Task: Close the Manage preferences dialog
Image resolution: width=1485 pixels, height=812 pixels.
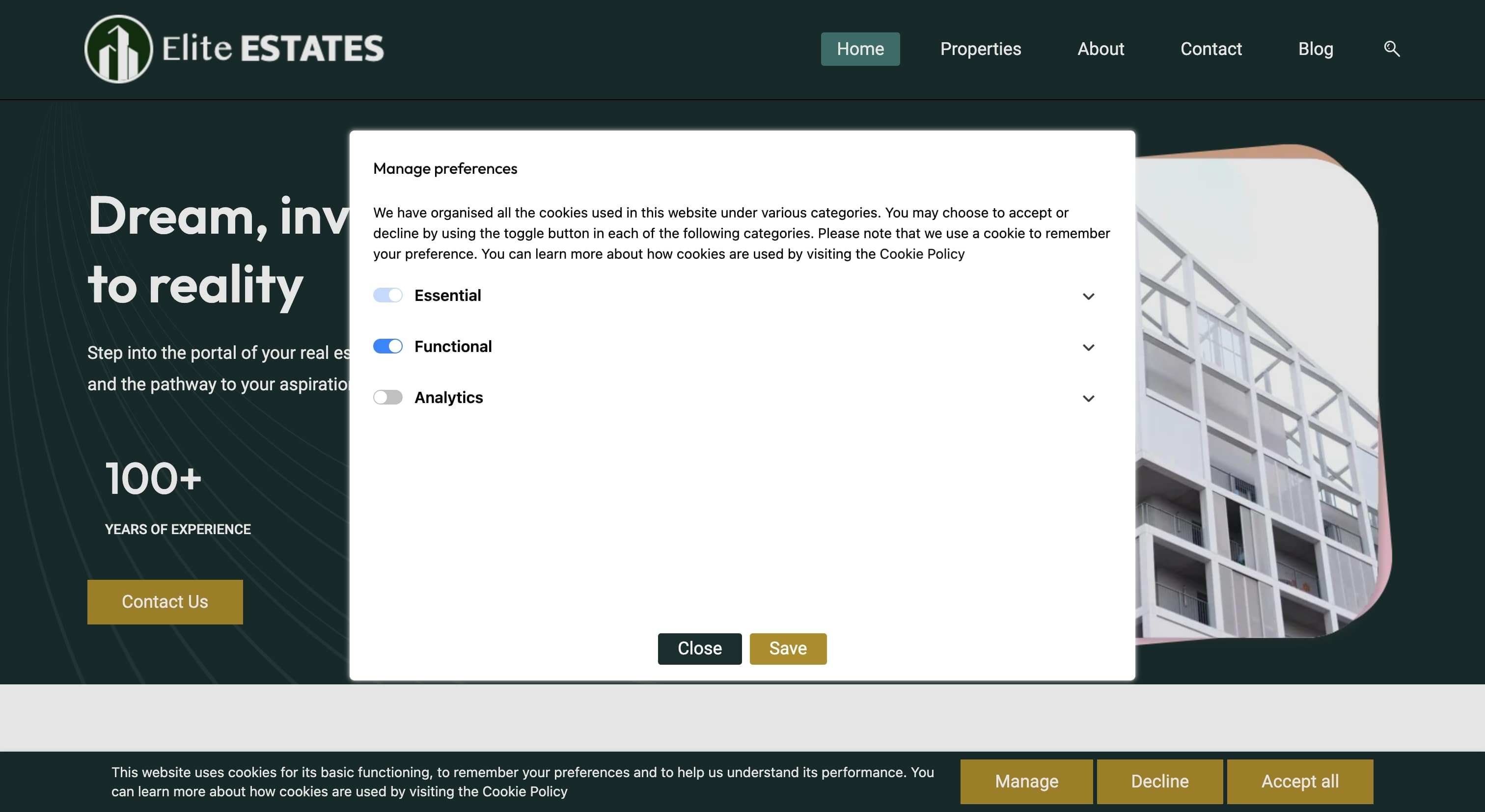Action: 699,649
